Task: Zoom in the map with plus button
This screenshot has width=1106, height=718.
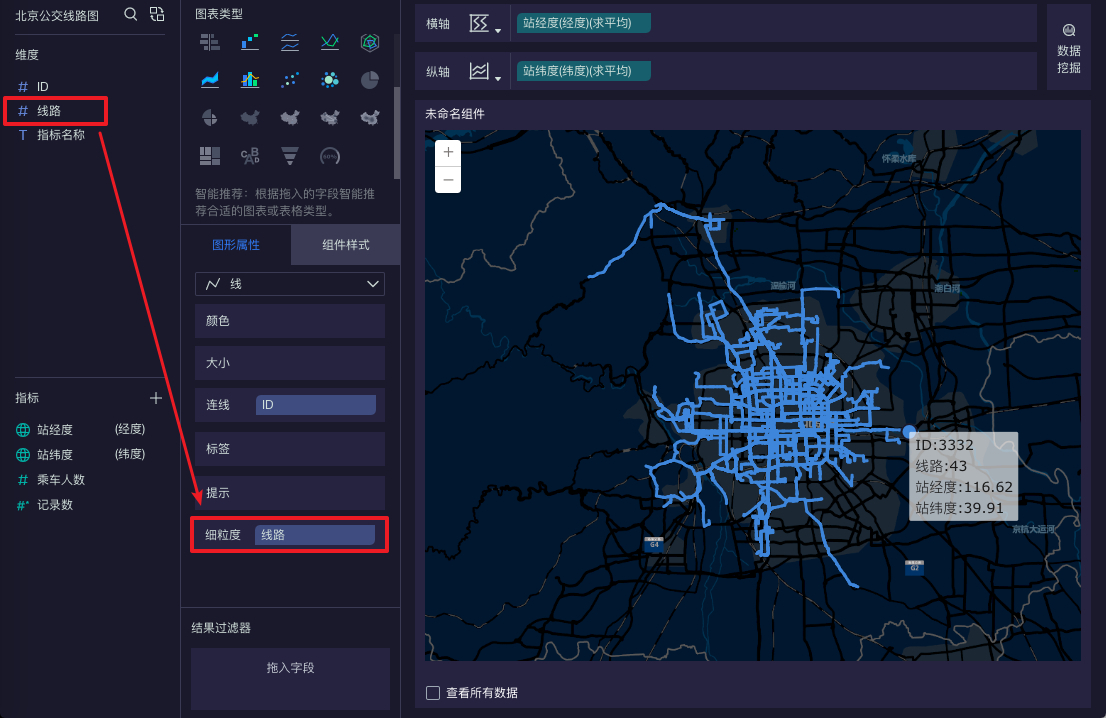Action: click(448, 152)
